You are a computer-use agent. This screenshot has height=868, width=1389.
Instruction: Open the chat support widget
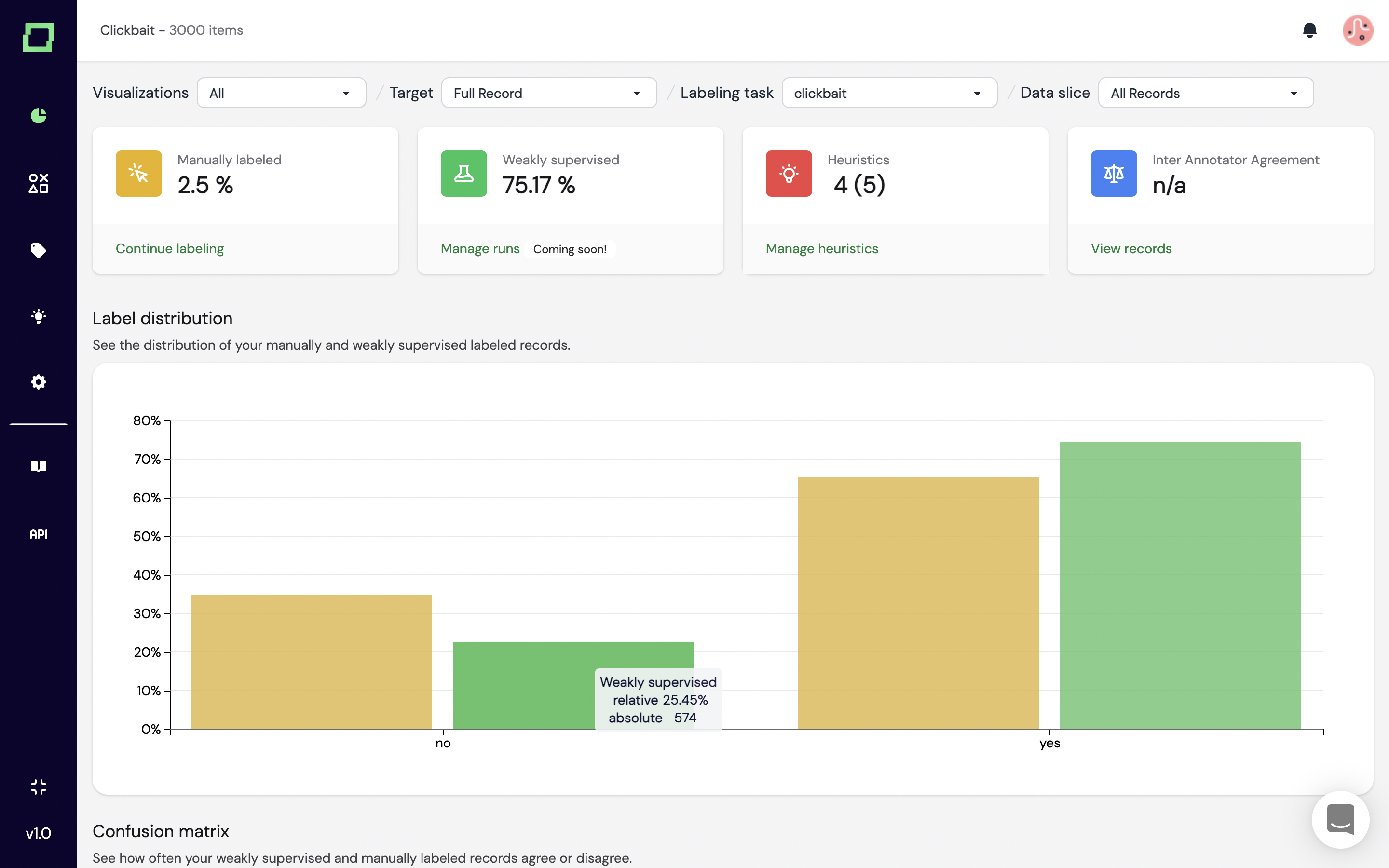[x=1340, y=819]
